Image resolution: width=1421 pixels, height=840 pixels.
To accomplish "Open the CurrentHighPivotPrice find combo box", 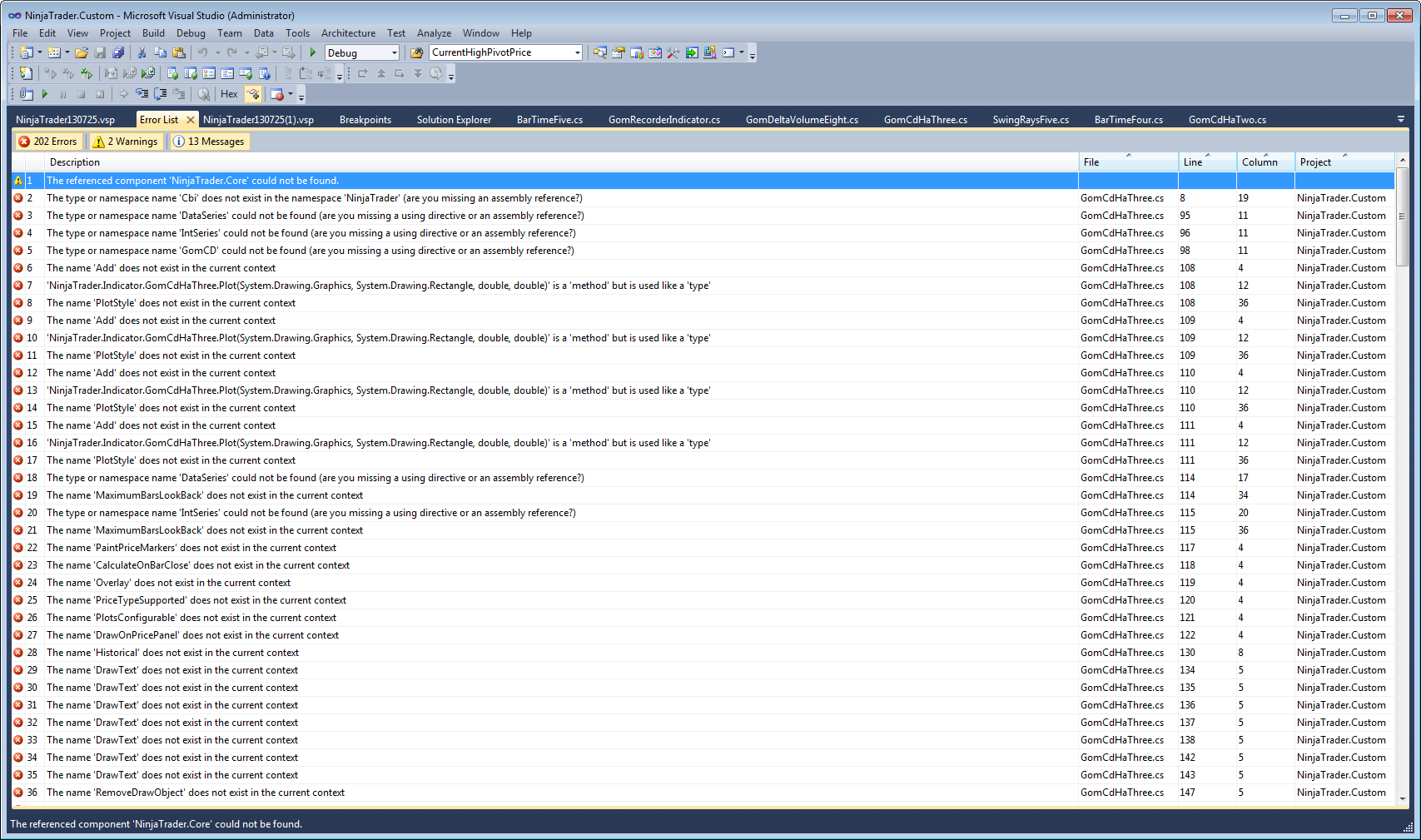I will pos(505,52).
